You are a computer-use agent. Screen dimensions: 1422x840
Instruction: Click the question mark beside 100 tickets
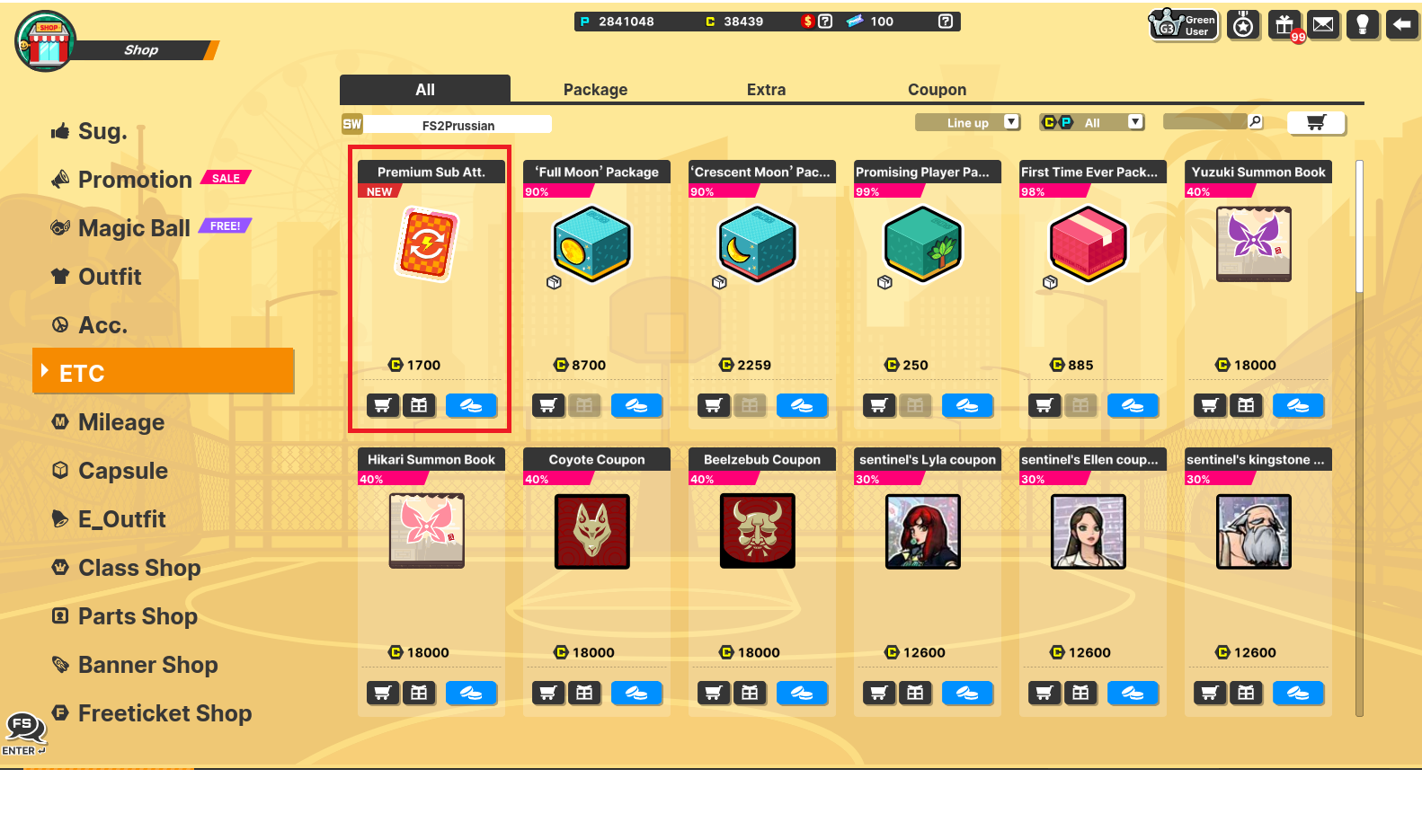tap(946, 21)
